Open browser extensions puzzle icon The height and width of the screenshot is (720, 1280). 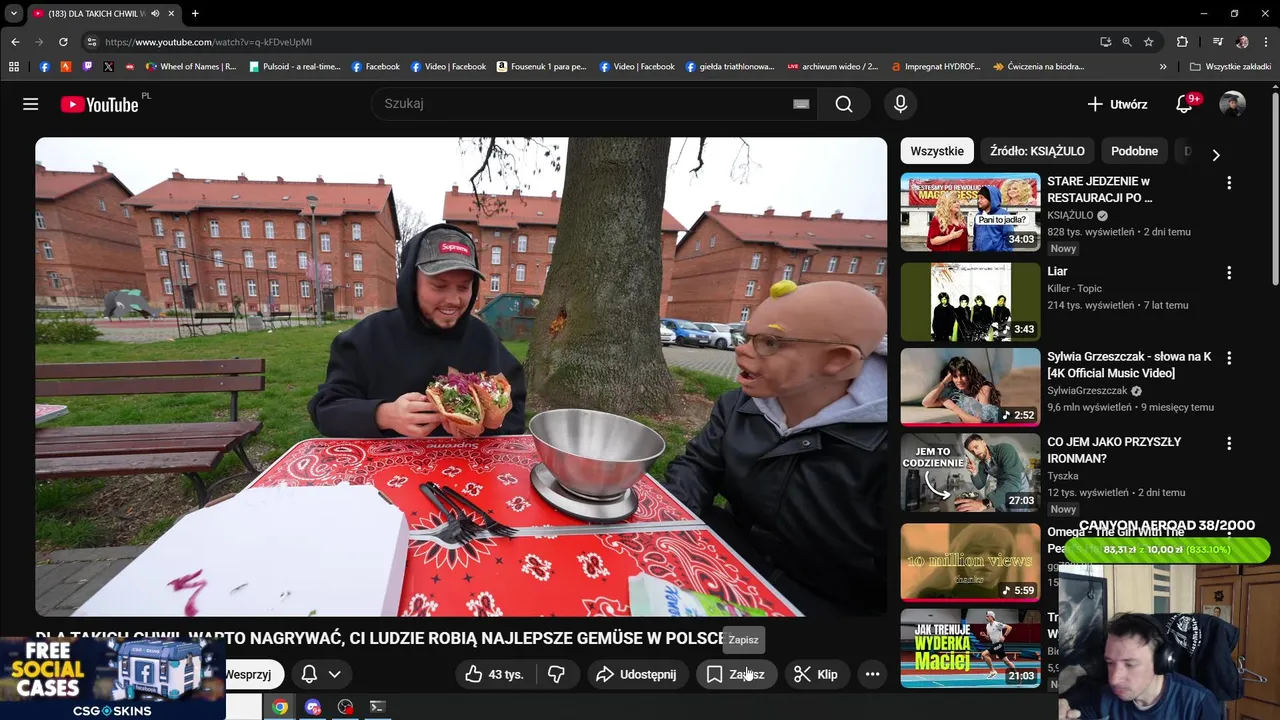1182,42
